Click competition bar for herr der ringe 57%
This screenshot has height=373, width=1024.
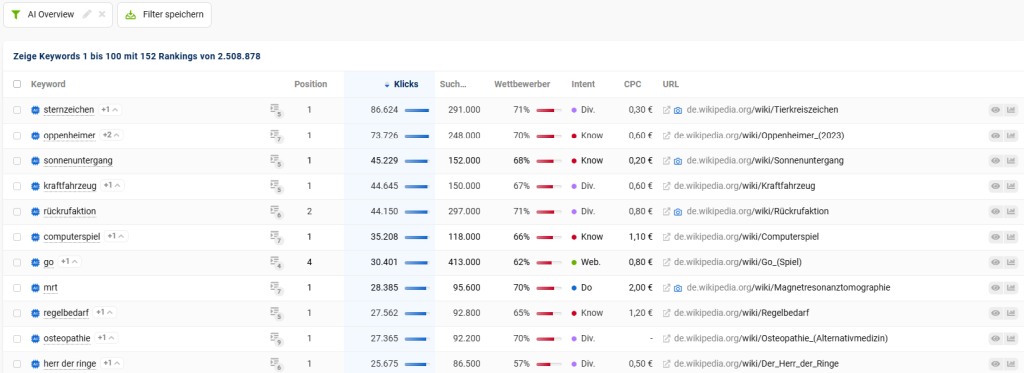pos(549,364)
